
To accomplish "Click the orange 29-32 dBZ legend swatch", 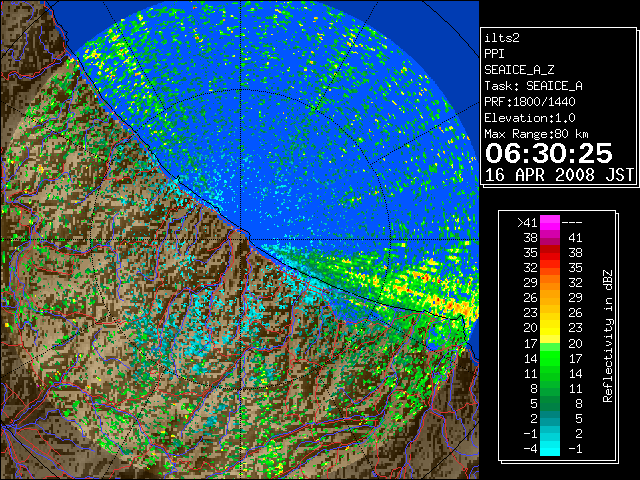I will tap(550, 282).
